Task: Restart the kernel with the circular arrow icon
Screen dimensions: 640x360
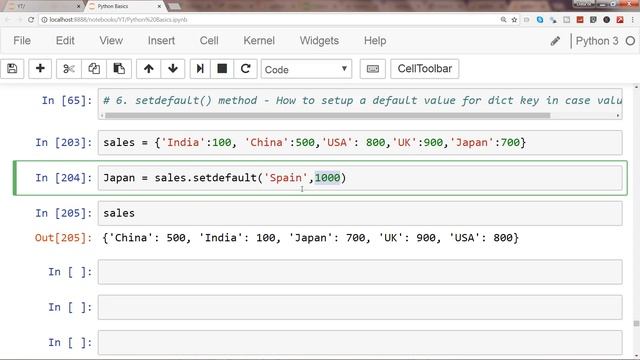Action: tap(245, 69)
